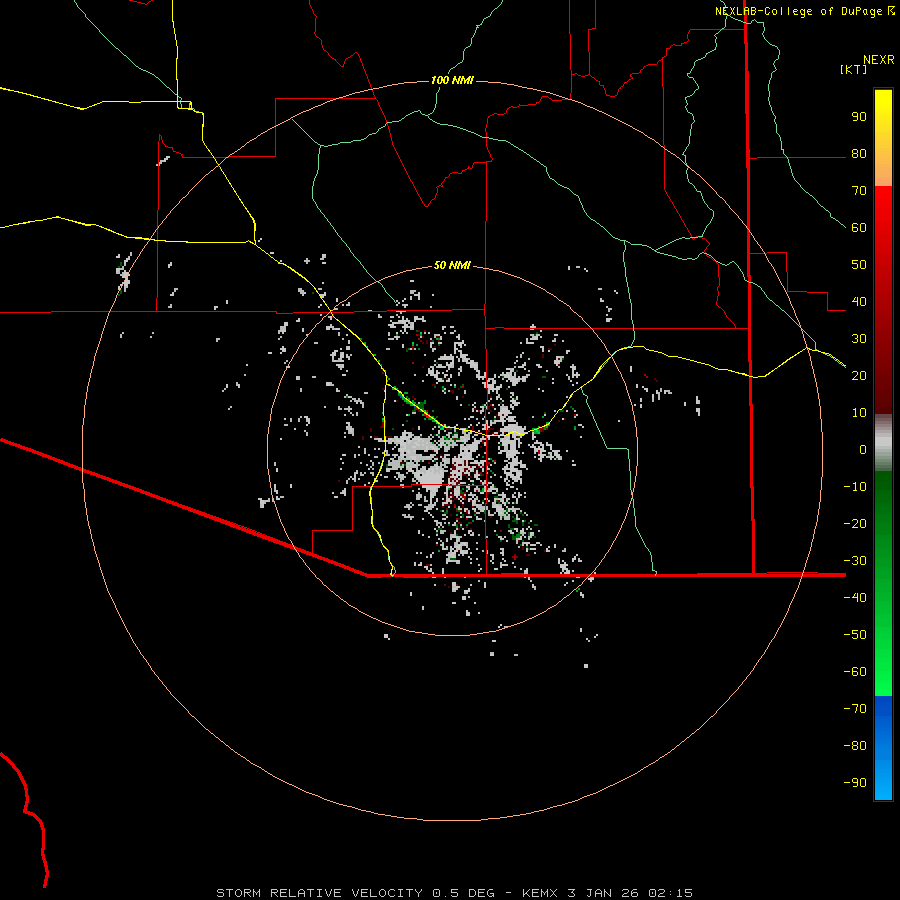
Task: Click the 90 value on velocity scale
Action: (859, 117)
